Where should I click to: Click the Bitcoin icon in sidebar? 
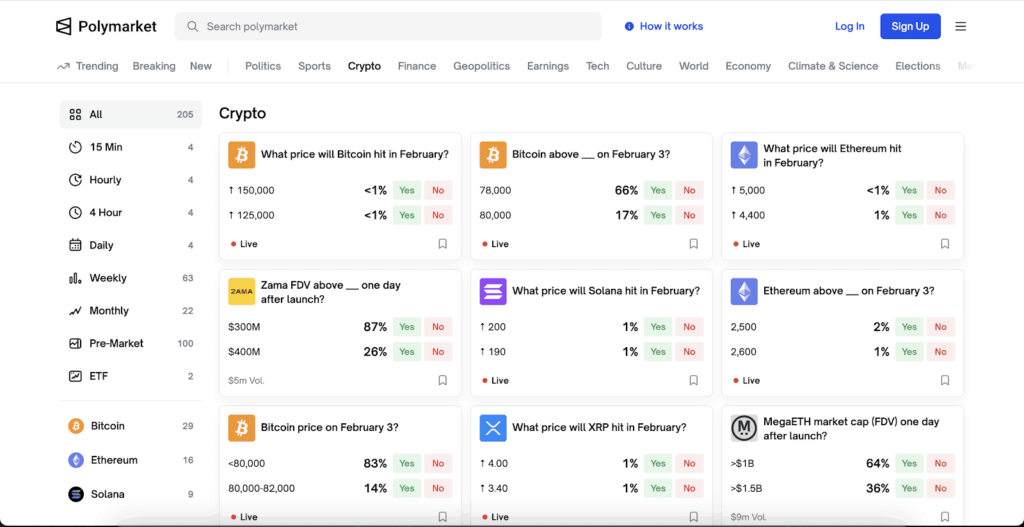(x=76, y=426)
